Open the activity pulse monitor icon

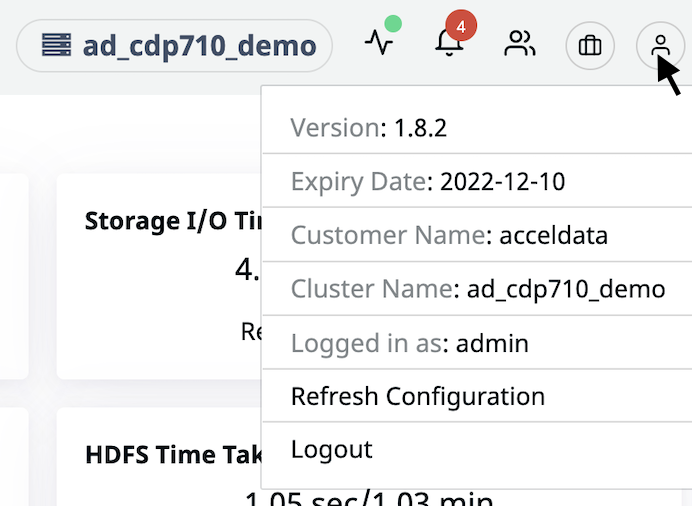click(379, 43)
